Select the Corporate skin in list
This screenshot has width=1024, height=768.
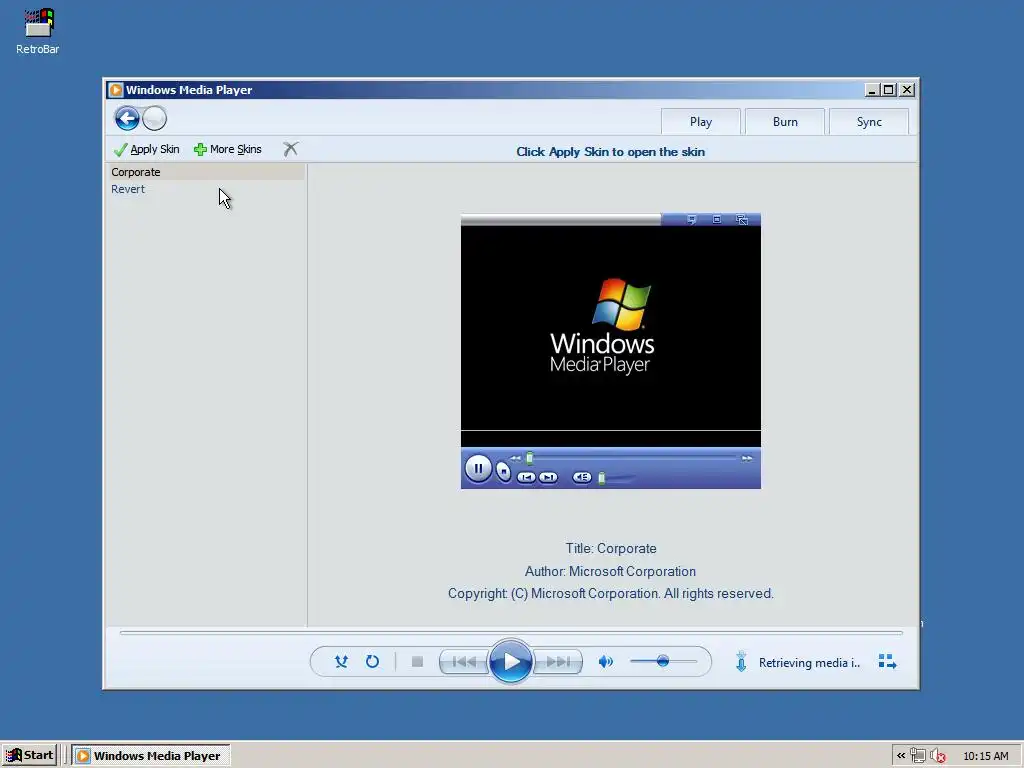[205, 172]
